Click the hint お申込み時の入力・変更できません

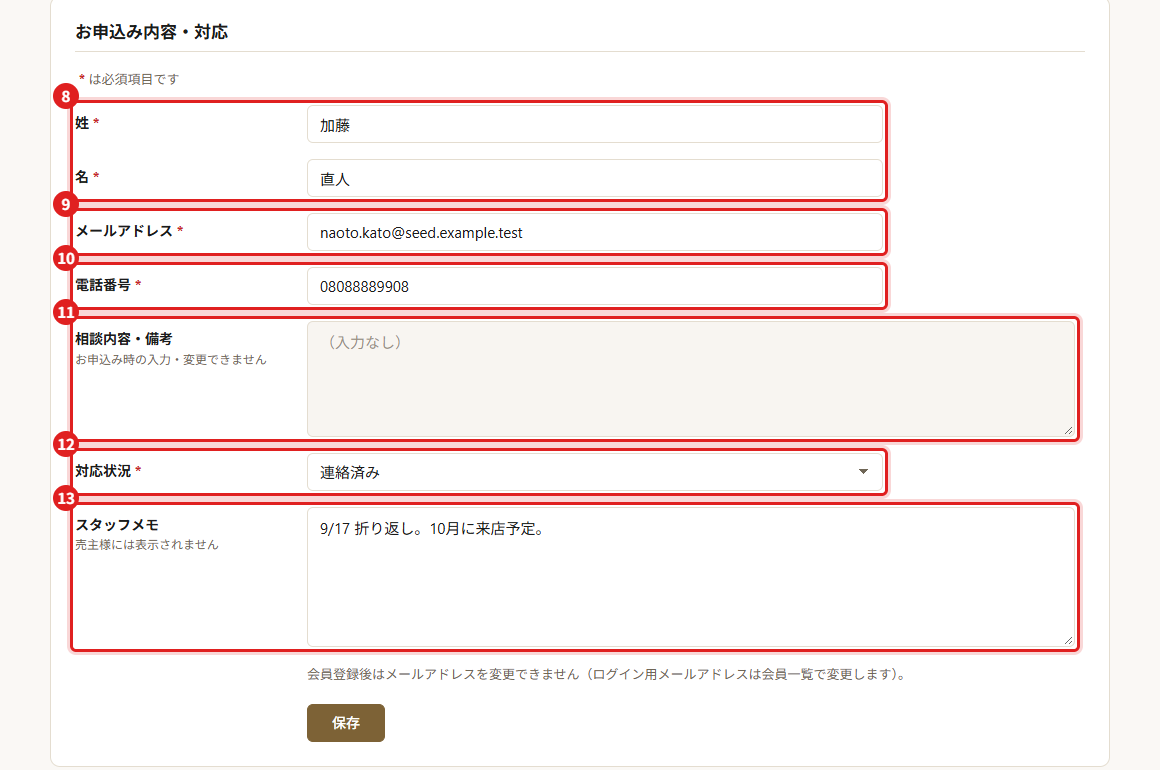[x=171, y=359]
